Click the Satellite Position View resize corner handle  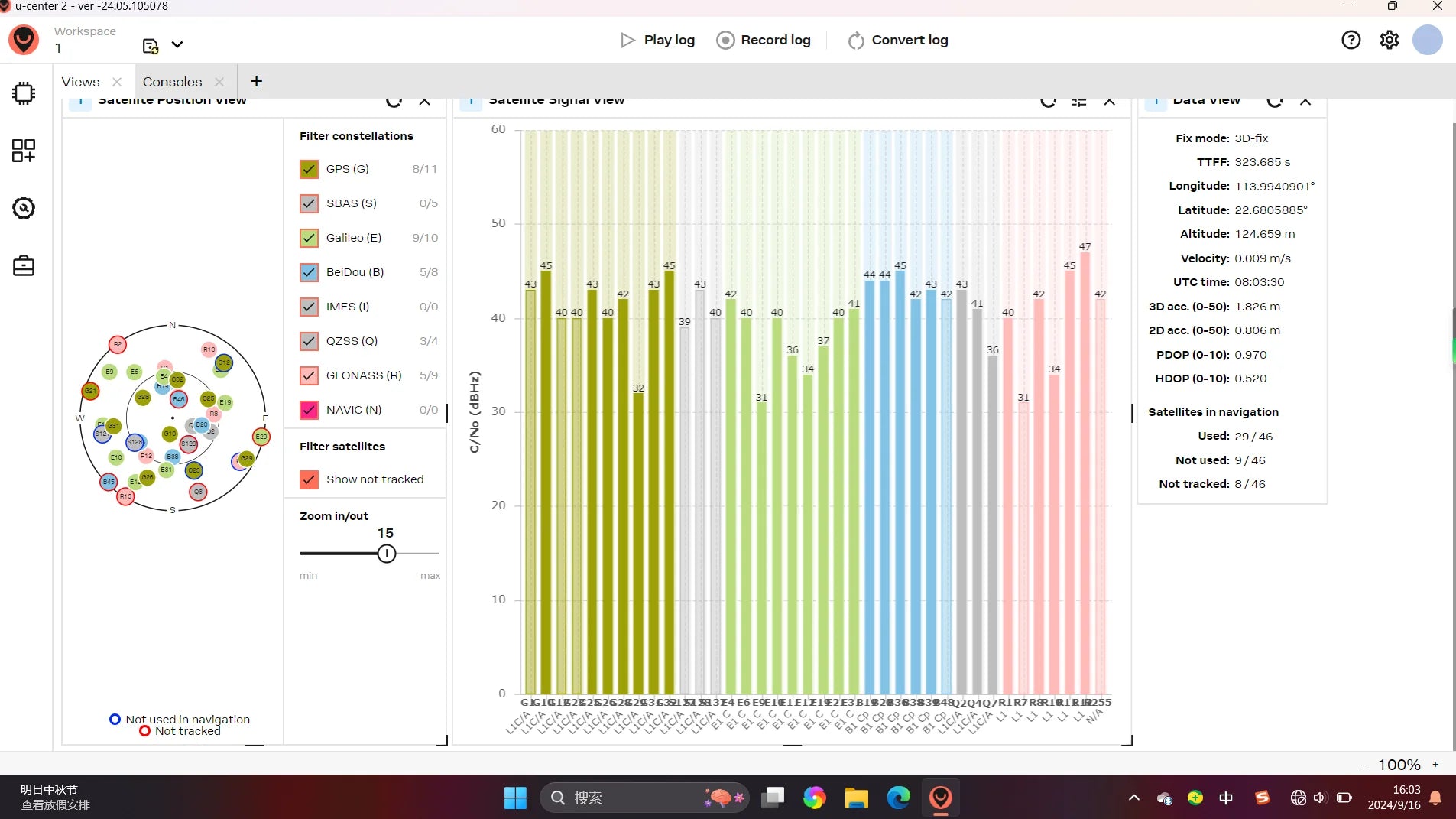[x=442, y=740]
